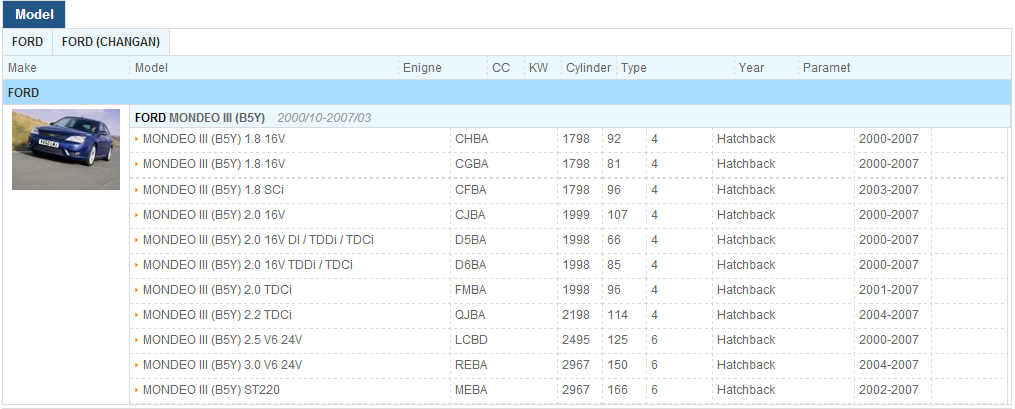1015x409 pixels.
Task: Click the 2198 CC value
Action: pos(576,315)
